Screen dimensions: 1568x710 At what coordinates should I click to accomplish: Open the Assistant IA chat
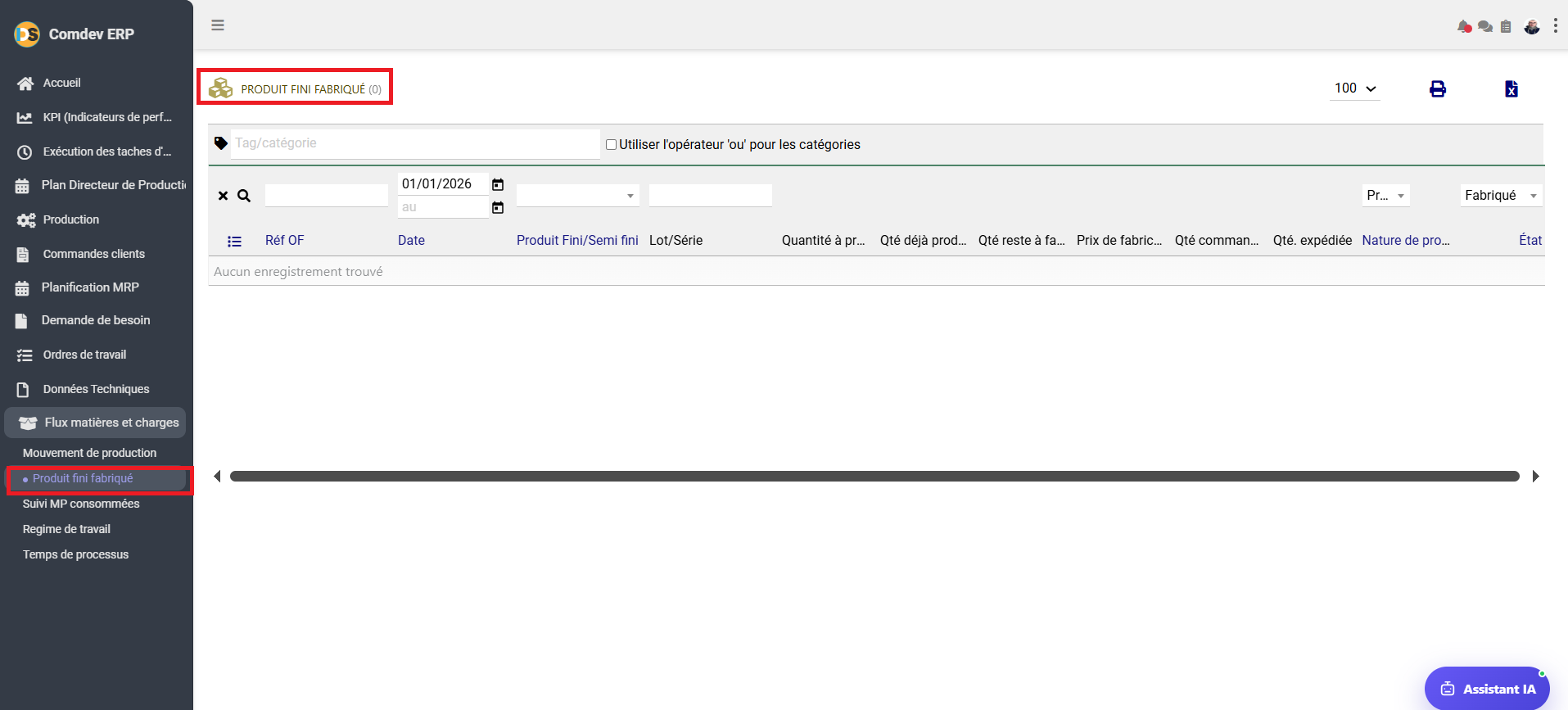tap(1487, 689)
